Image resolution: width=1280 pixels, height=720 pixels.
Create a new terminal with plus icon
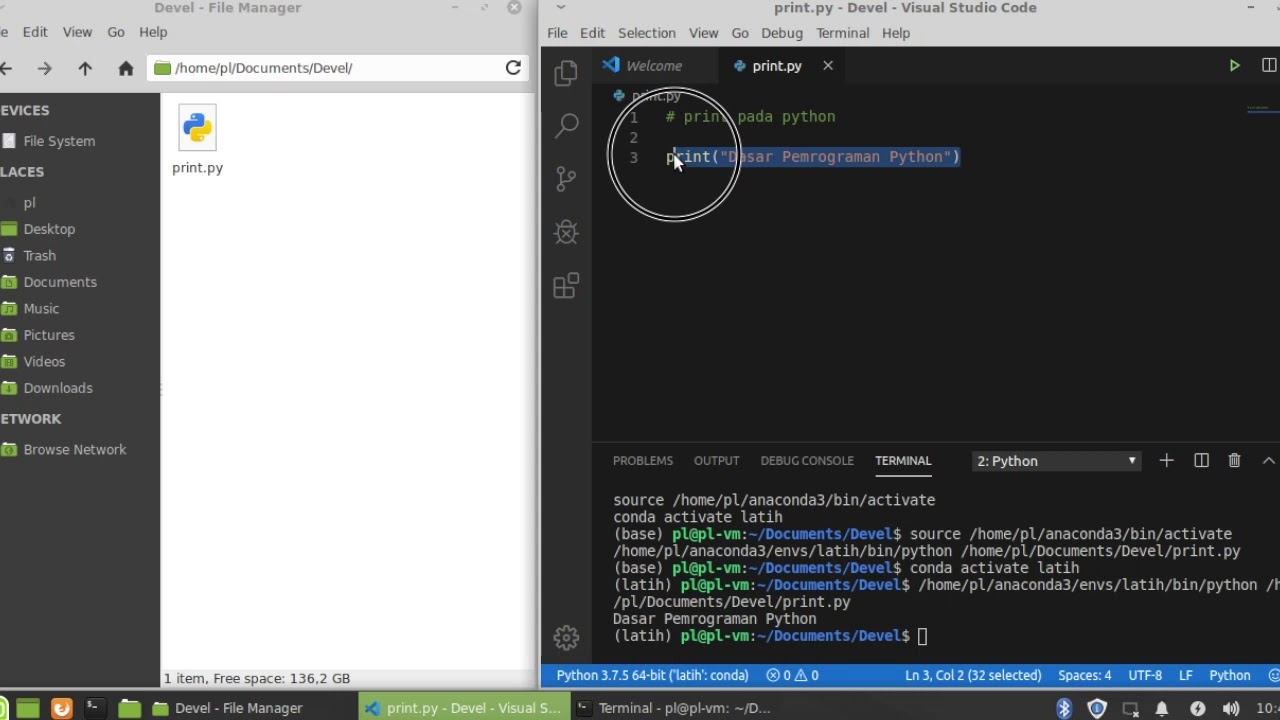[x=1166, y=460]
